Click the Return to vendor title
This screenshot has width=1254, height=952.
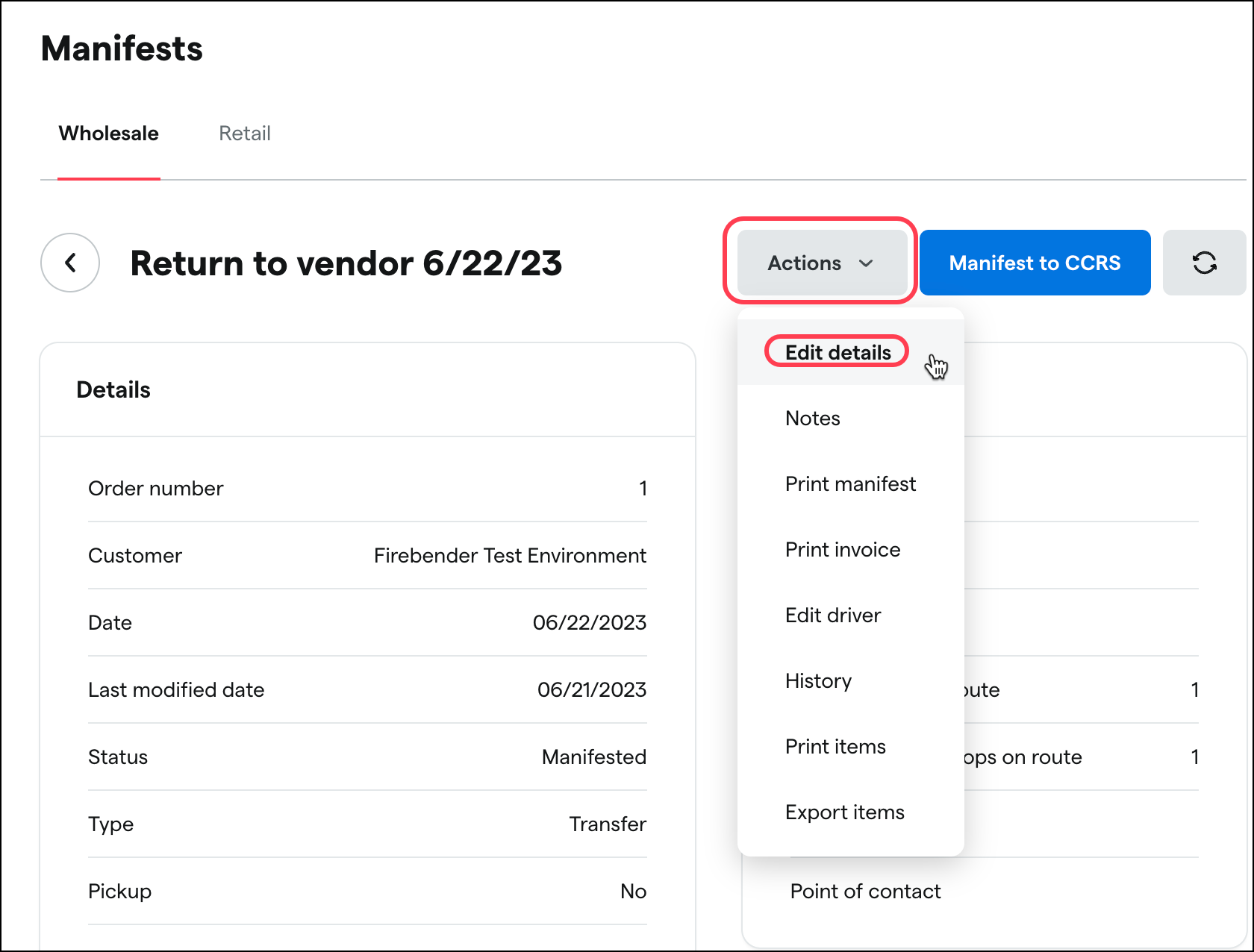tap(346, 263)
